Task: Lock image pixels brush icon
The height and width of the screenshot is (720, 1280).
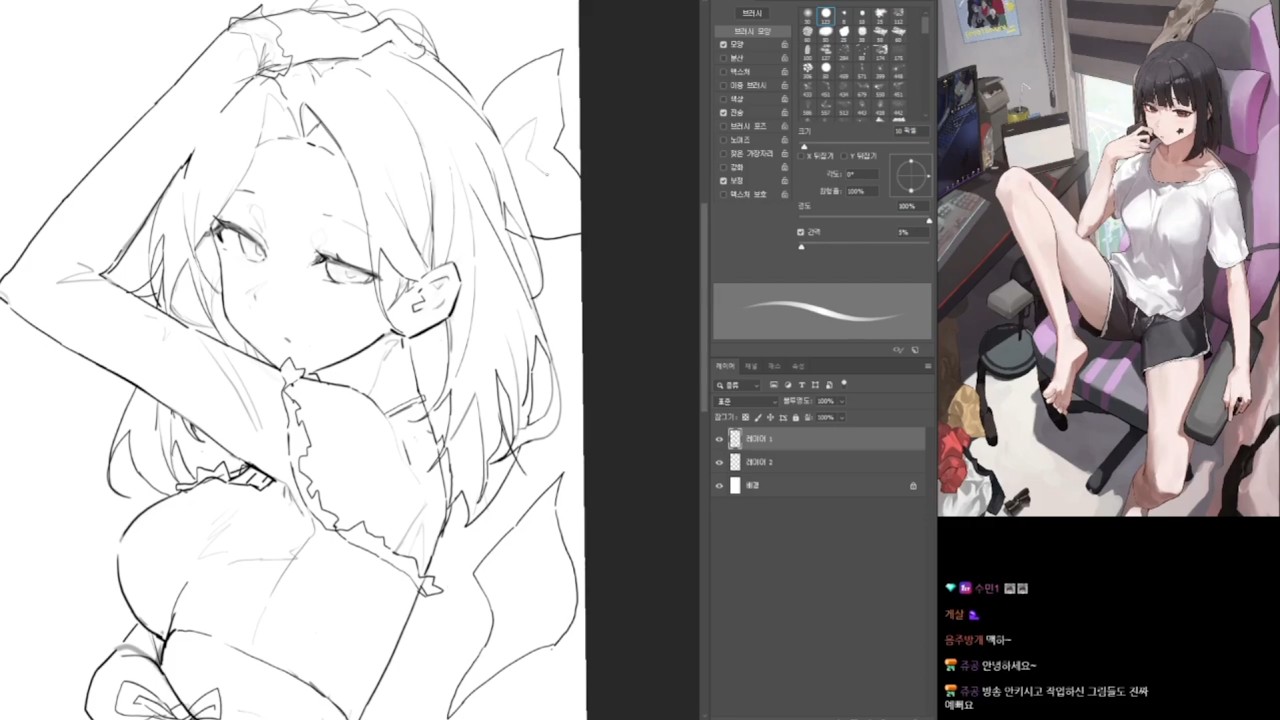Action: 758,418
